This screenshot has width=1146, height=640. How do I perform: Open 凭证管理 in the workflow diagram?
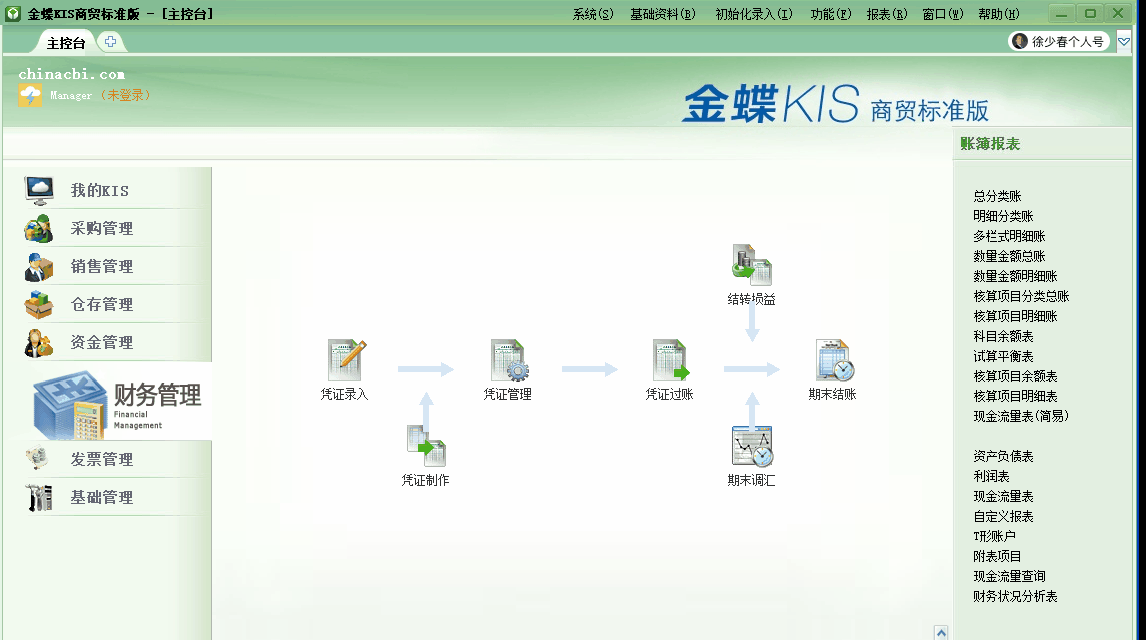(x=507, y=363)
